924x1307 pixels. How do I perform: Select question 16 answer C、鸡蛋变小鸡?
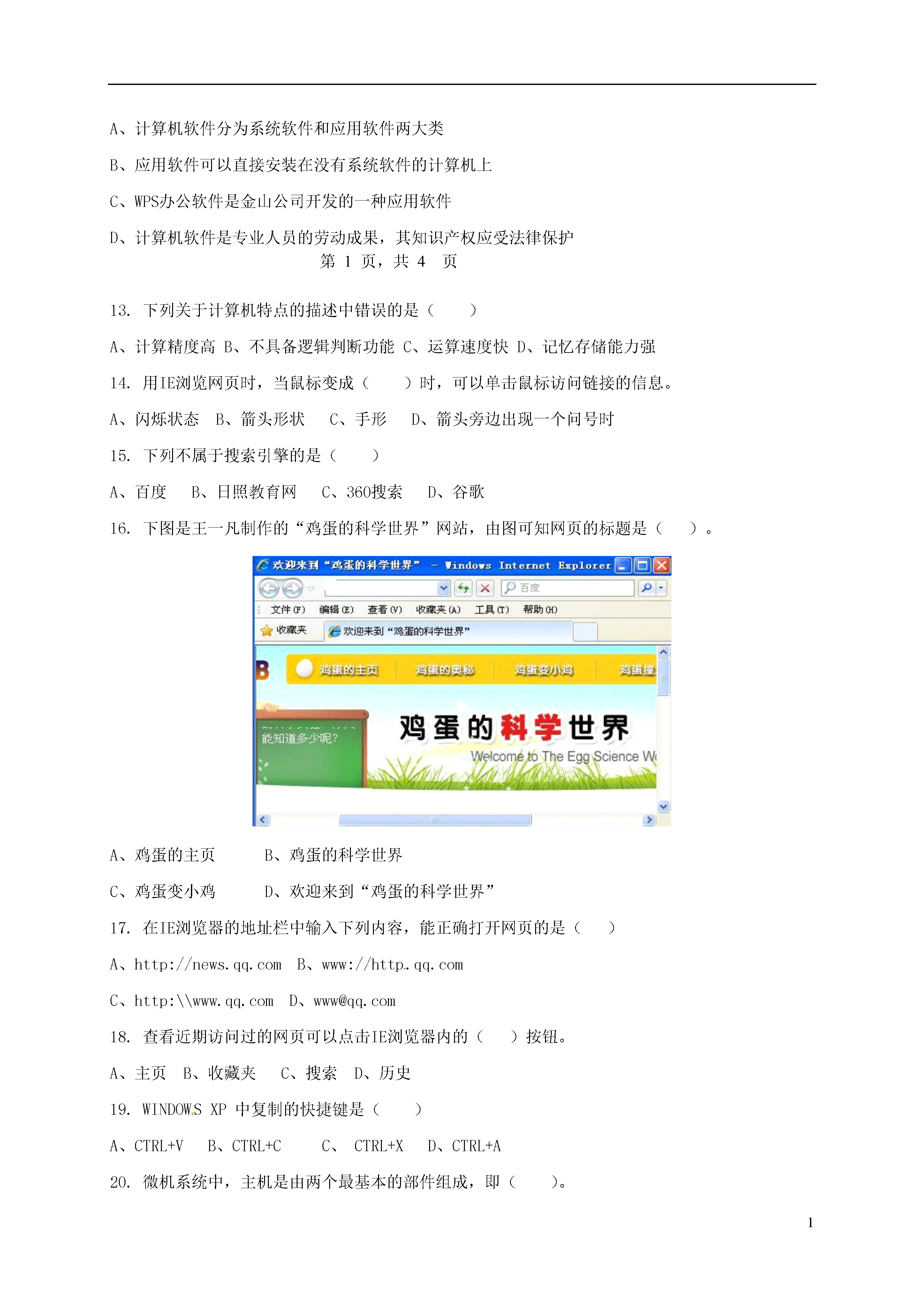162,891
